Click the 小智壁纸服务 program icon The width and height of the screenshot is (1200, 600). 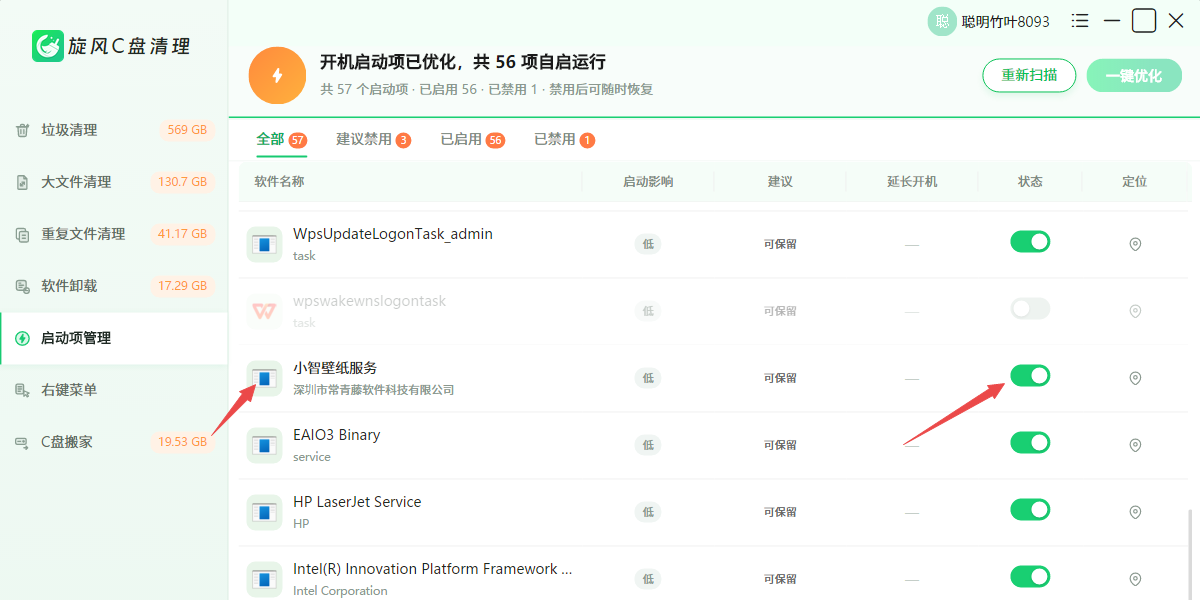tap(265, 378)
